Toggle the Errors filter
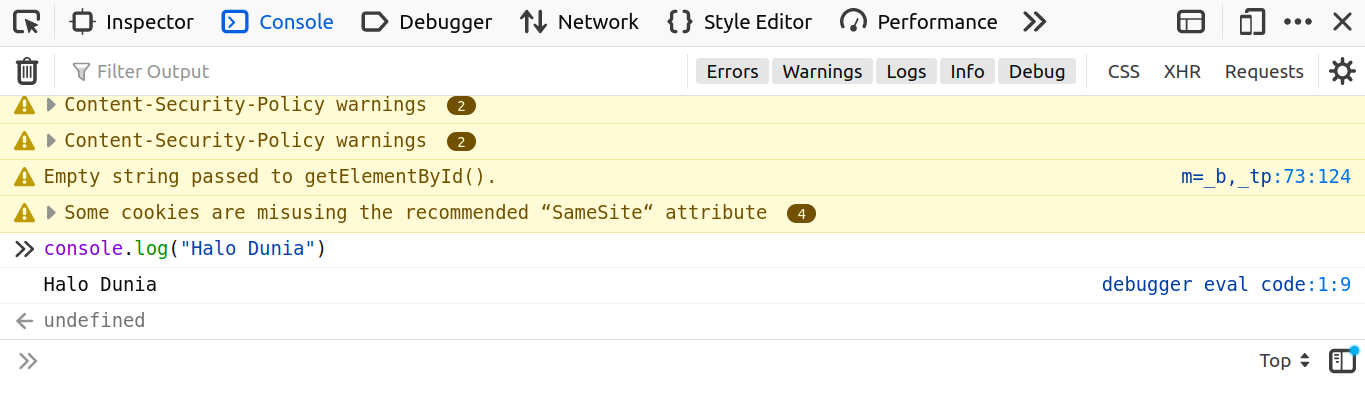Viewport: 1365px width, 416px height. [x=732, y=71]
